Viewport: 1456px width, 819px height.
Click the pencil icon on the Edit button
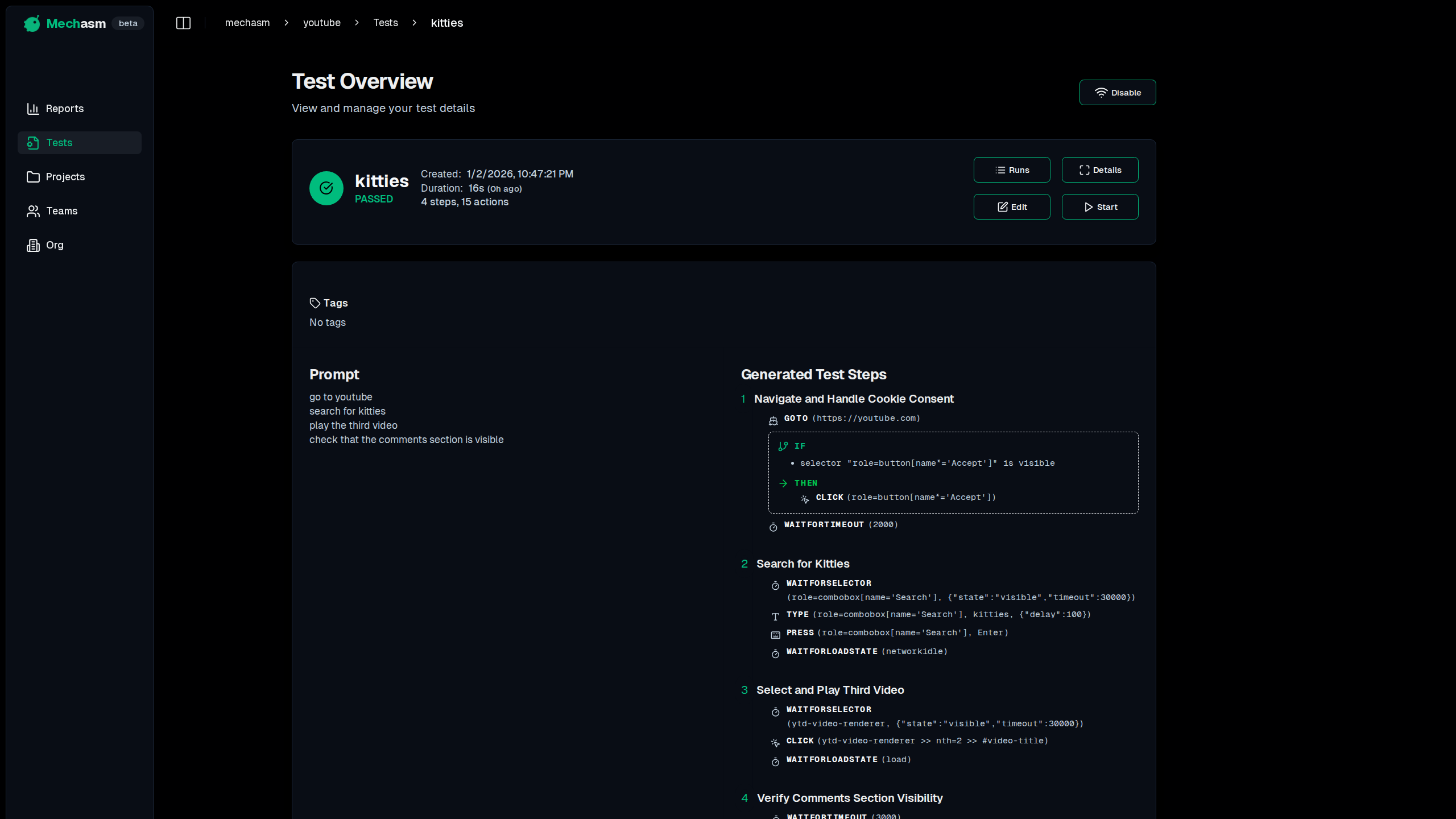[1003, 206]
